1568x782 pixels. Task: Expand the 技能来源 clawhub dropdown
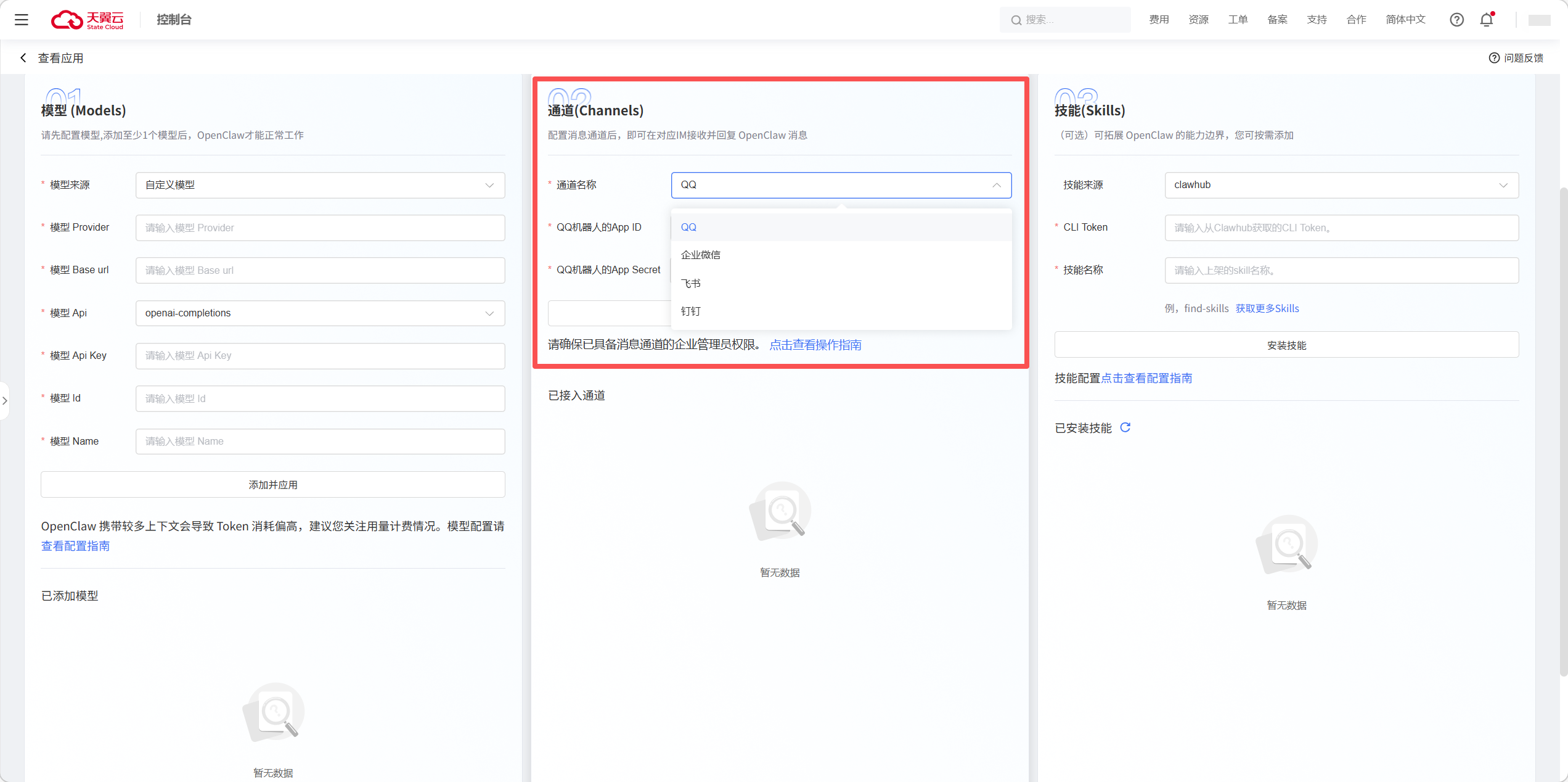(1341, 185)
